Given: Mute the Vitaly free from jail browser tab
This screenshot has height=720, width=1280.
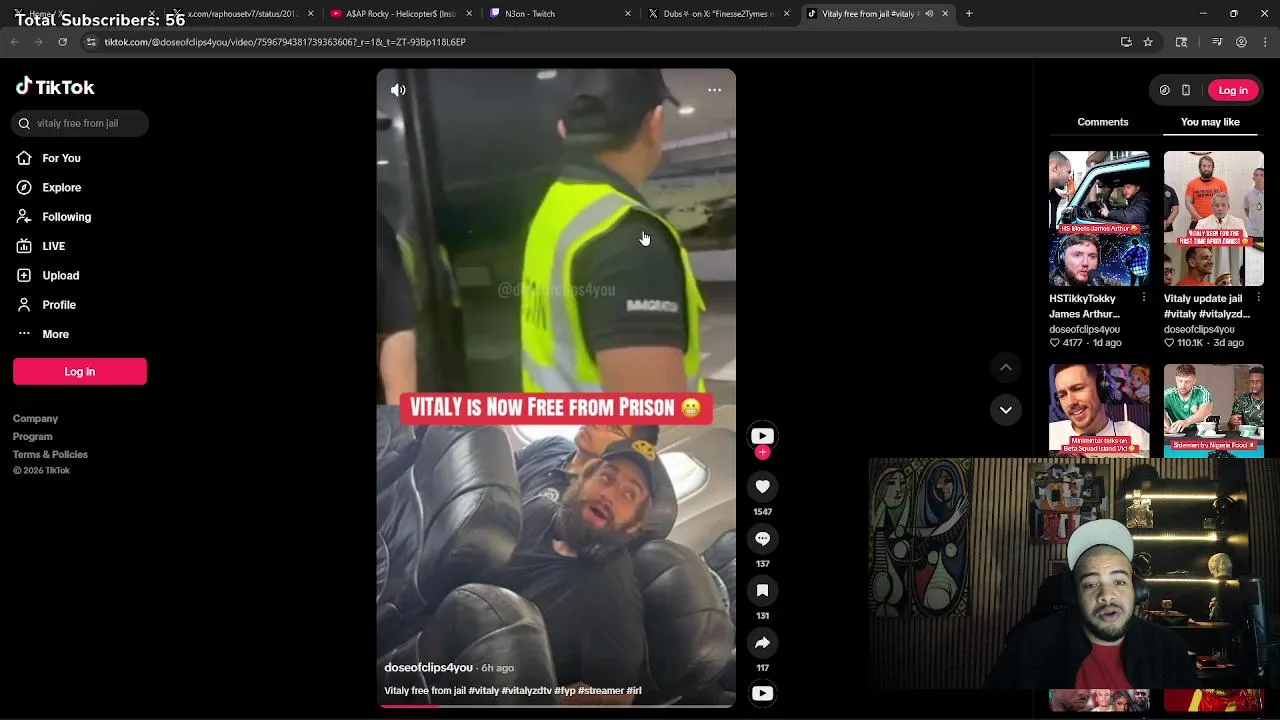Looking at the screenshot, I should pyautogui.click(x=929, y=14).
